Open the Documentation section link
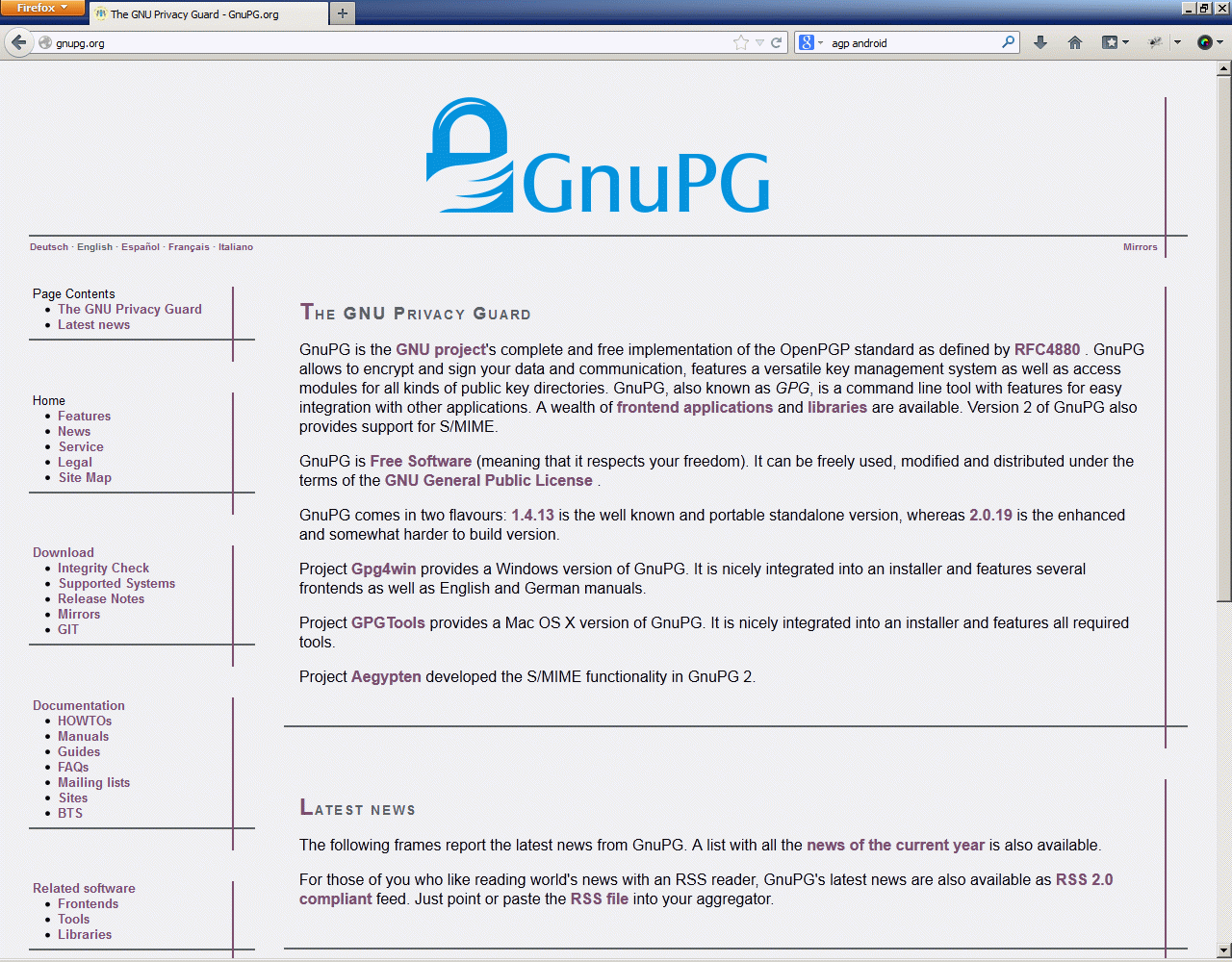Viewport: 1232px width, 962px height. coord(79,706)
